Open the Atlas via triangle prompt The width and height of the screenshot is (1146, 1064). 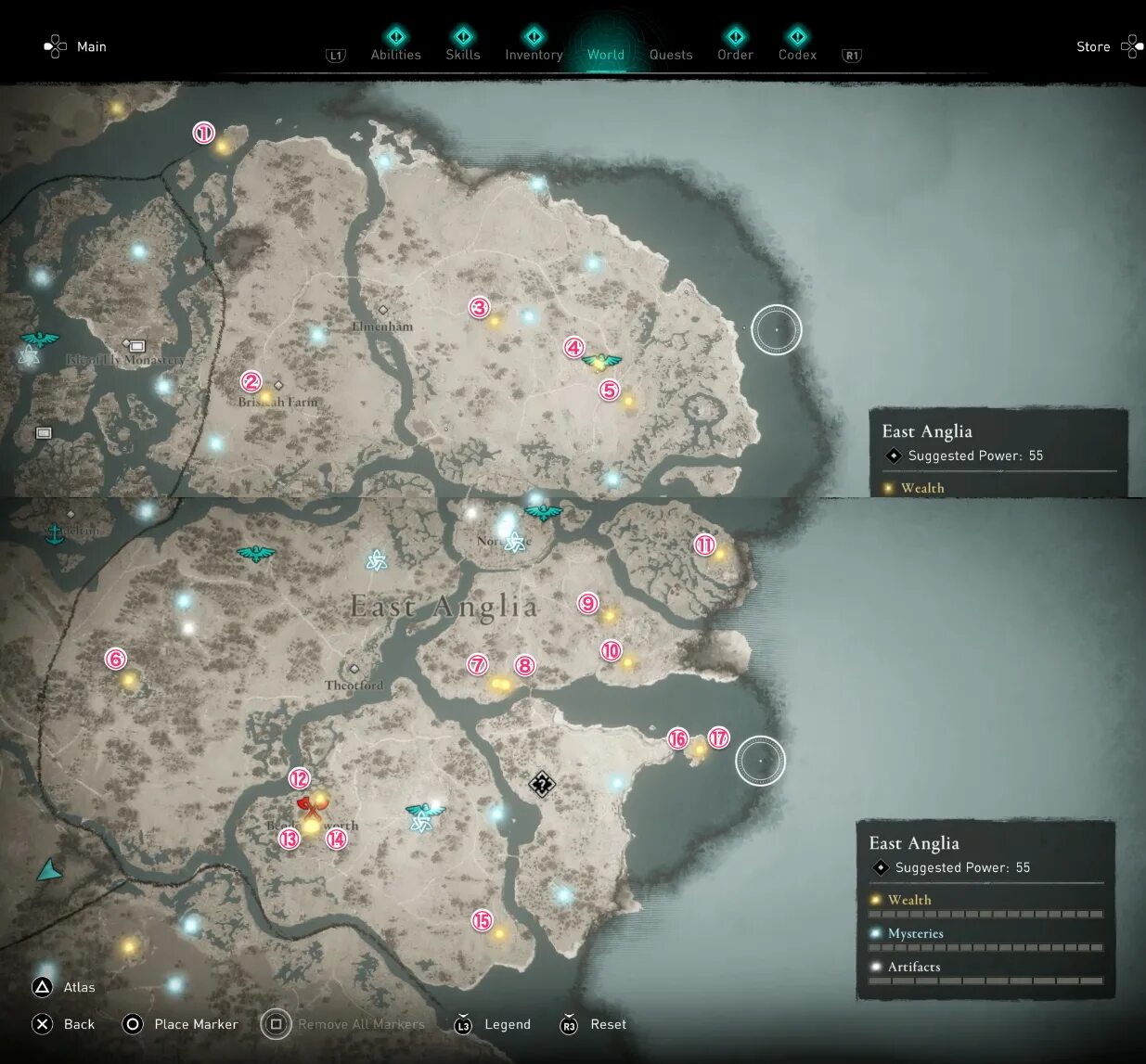(64, 987)
